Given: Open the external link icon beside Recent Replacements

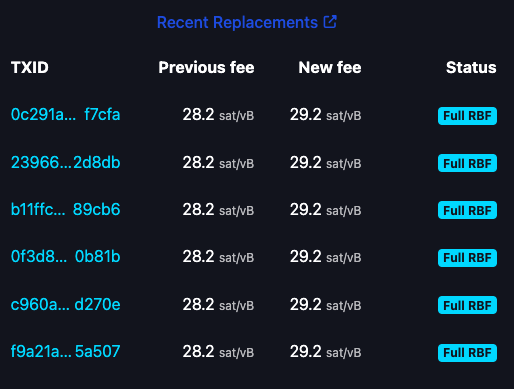Looking at the screenshot, I should [330, 22].
